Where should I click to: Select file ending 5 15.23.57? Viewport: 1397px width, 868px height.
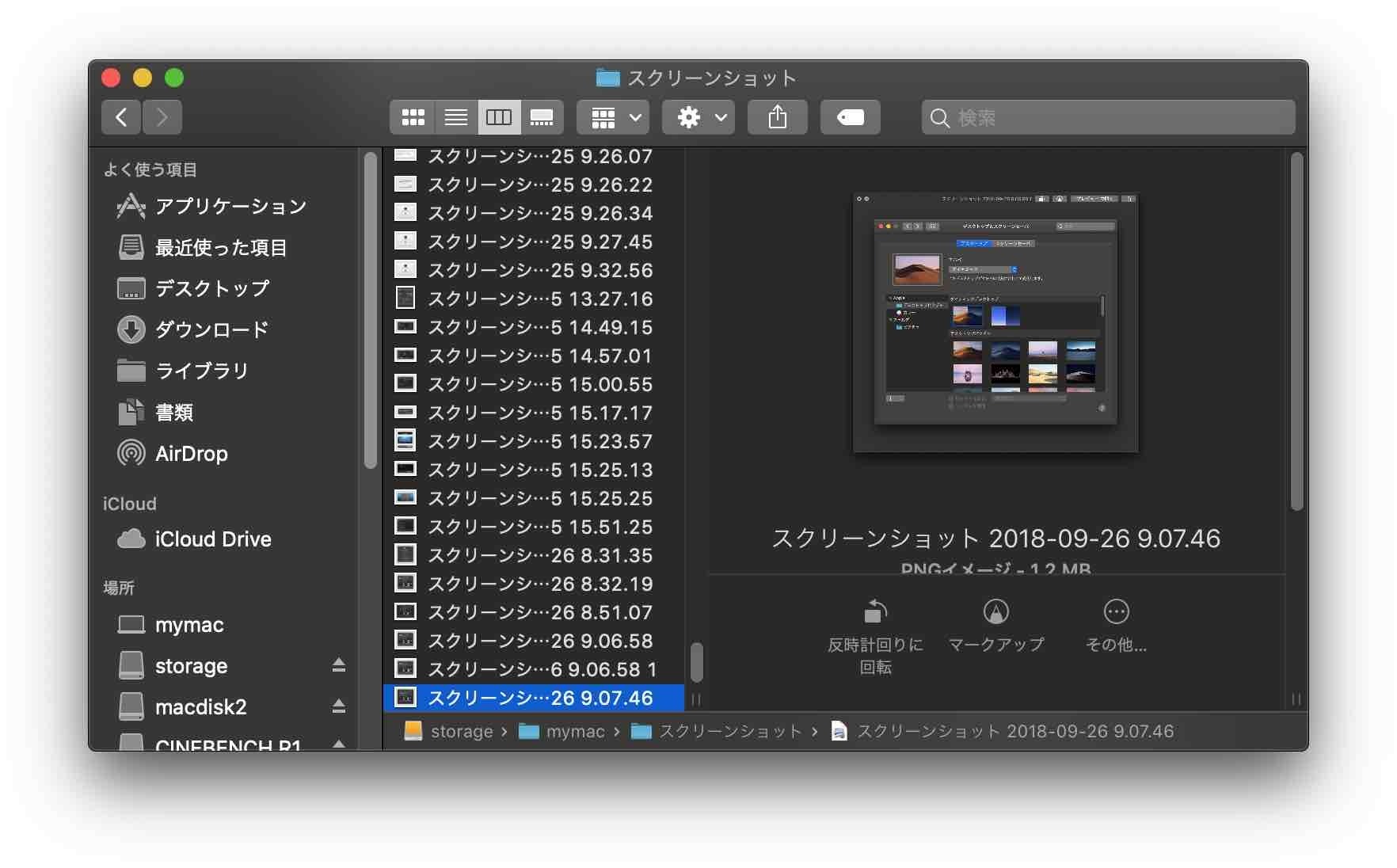tap(534, 441)
